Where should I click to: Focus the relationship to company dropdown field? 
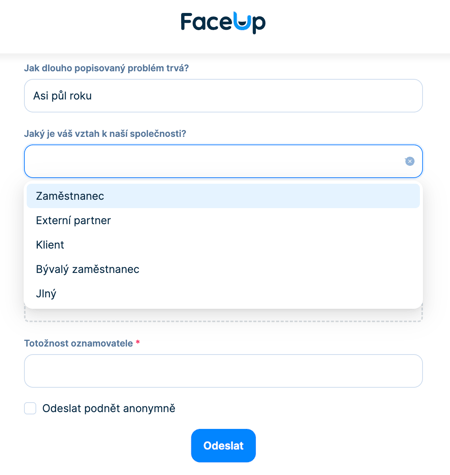(x=223, y=161)
